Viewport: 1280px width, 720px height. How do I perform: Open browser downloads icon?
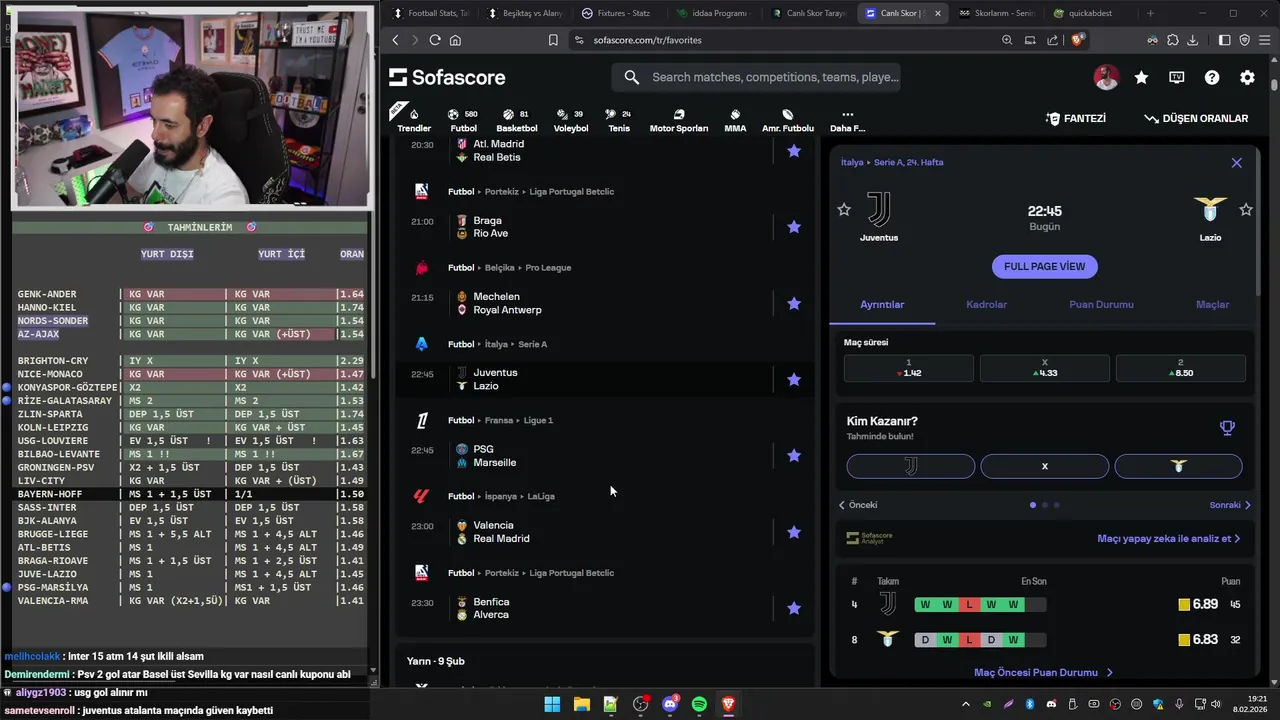pyautogui.click(x=1192, y=40)
